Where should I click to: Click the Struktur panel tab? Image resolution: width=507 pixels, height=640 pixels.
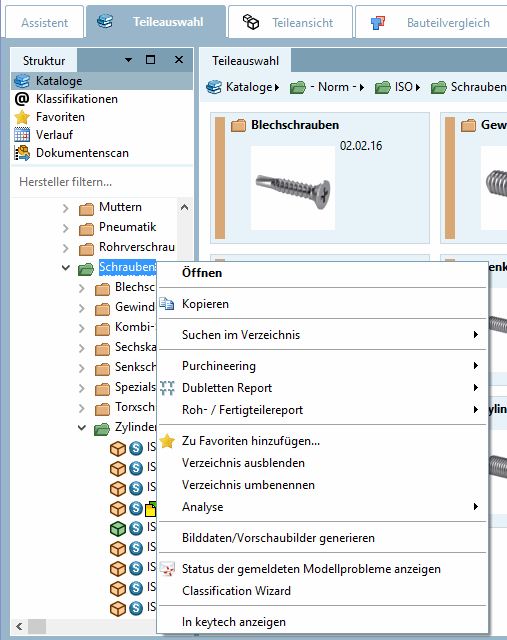point(44,60)
